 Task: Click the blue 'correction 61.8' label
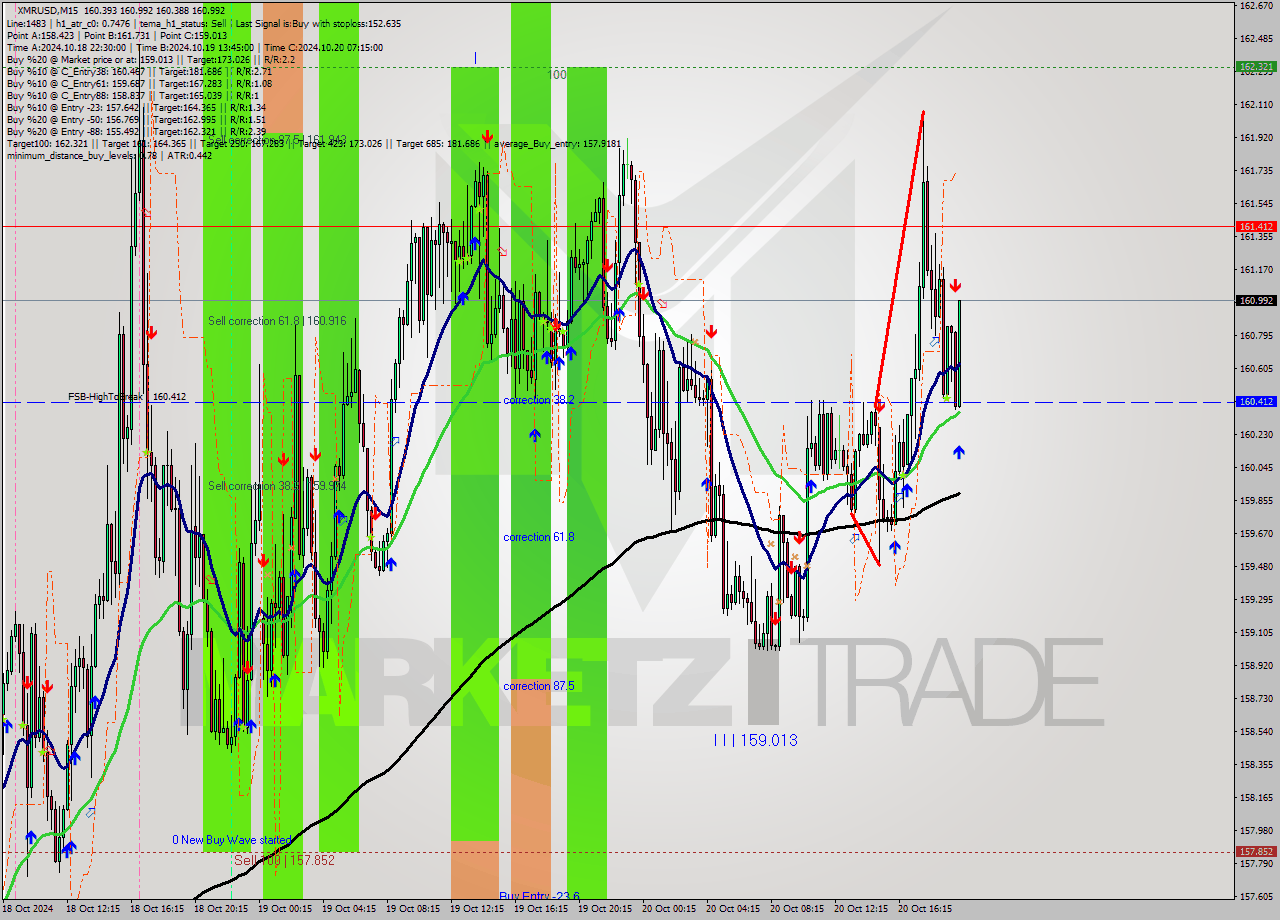point(539,537)
